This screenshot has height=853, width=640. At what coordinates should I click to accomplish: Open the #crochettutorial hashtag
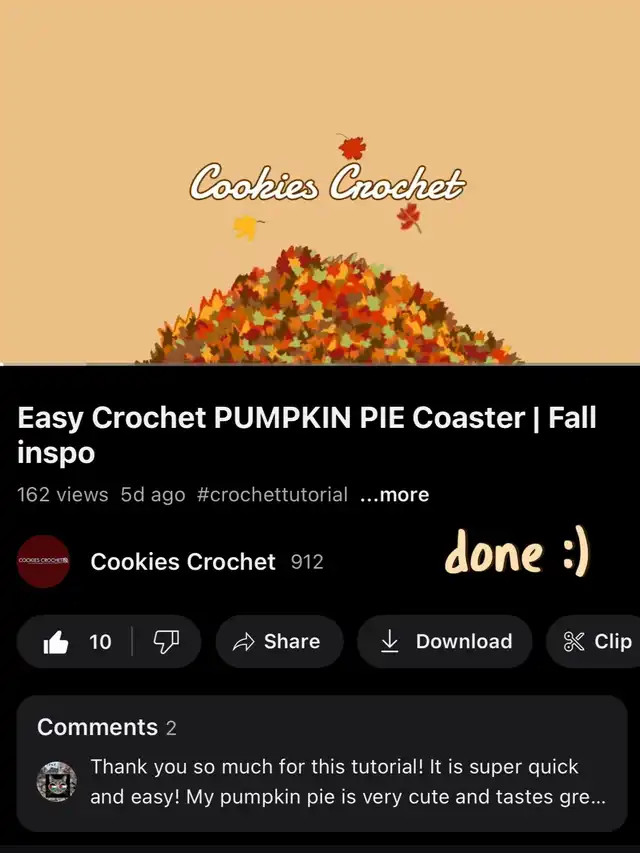[272, 495]
